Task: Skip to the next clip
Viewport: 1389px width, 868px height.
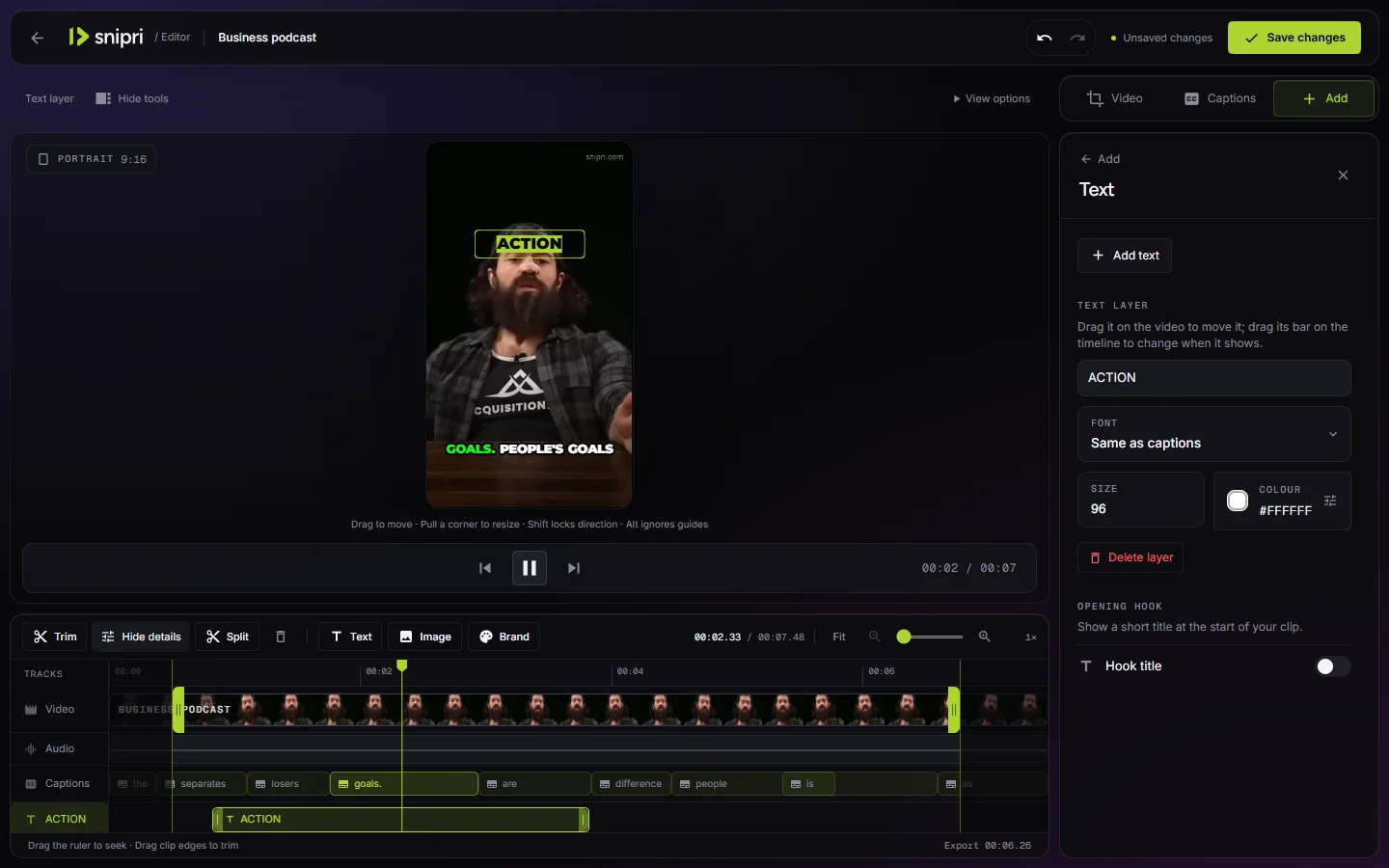Action: 574,568
